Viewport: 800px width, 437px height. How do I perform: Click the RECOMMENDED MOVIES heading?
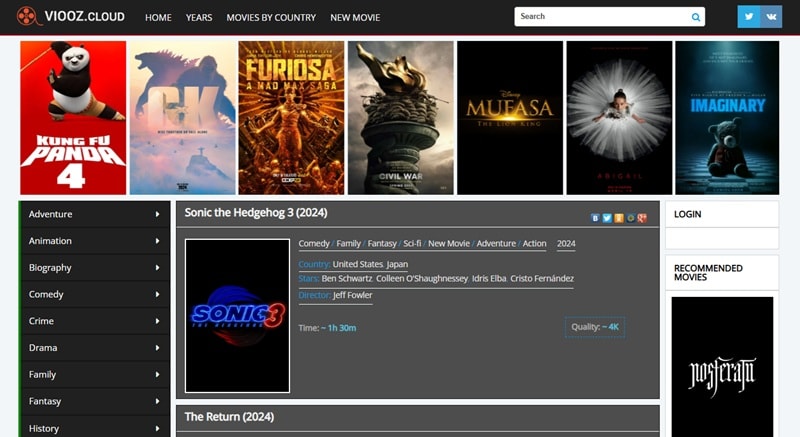pyautogui.click(x=708, y=273)
